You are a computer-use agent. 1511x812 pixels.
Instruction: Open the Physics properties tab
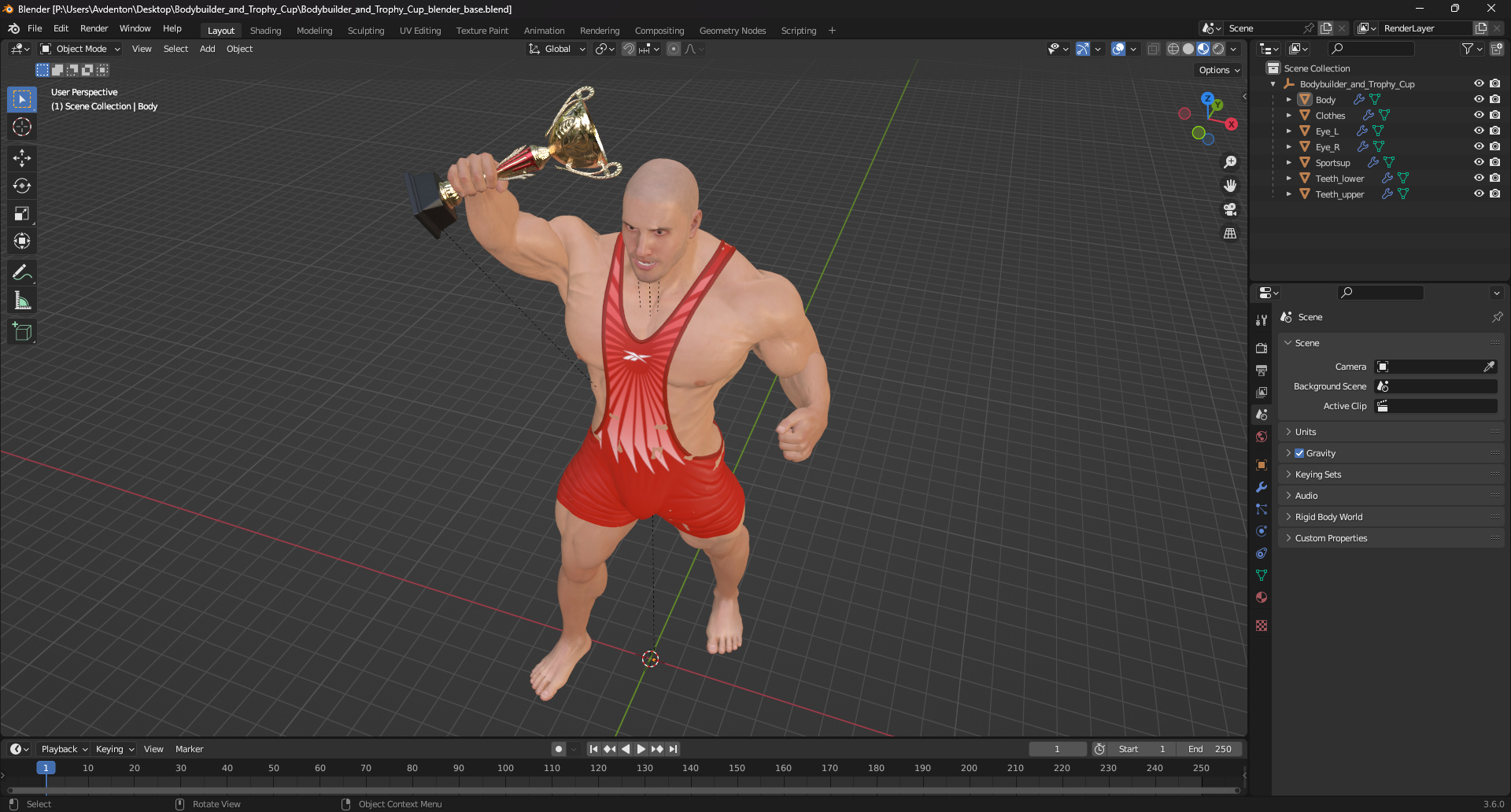[x=1262, y=531]
